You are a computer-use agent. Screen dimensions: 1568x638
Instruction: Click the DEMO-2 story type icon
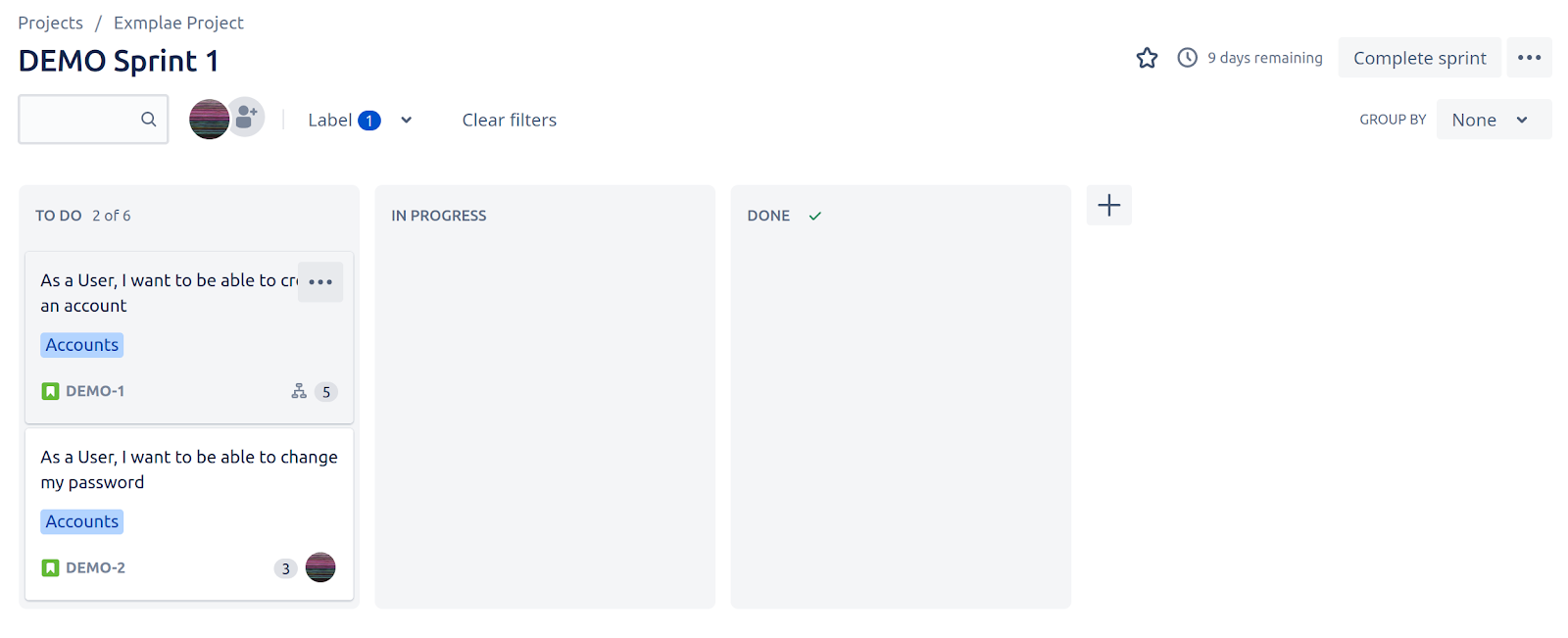pos(51,567)
